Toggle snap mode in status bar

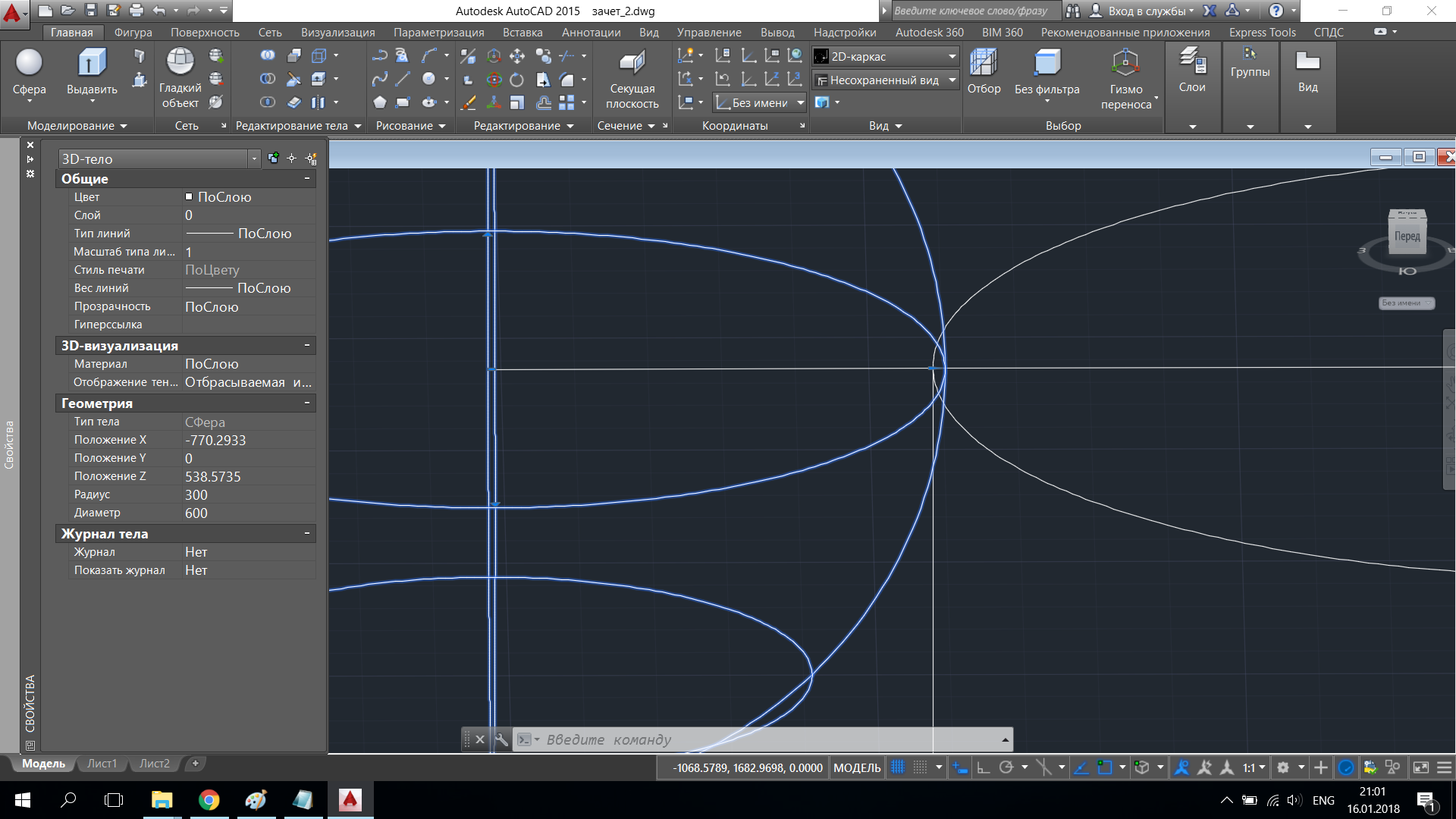tap(920, 767)
